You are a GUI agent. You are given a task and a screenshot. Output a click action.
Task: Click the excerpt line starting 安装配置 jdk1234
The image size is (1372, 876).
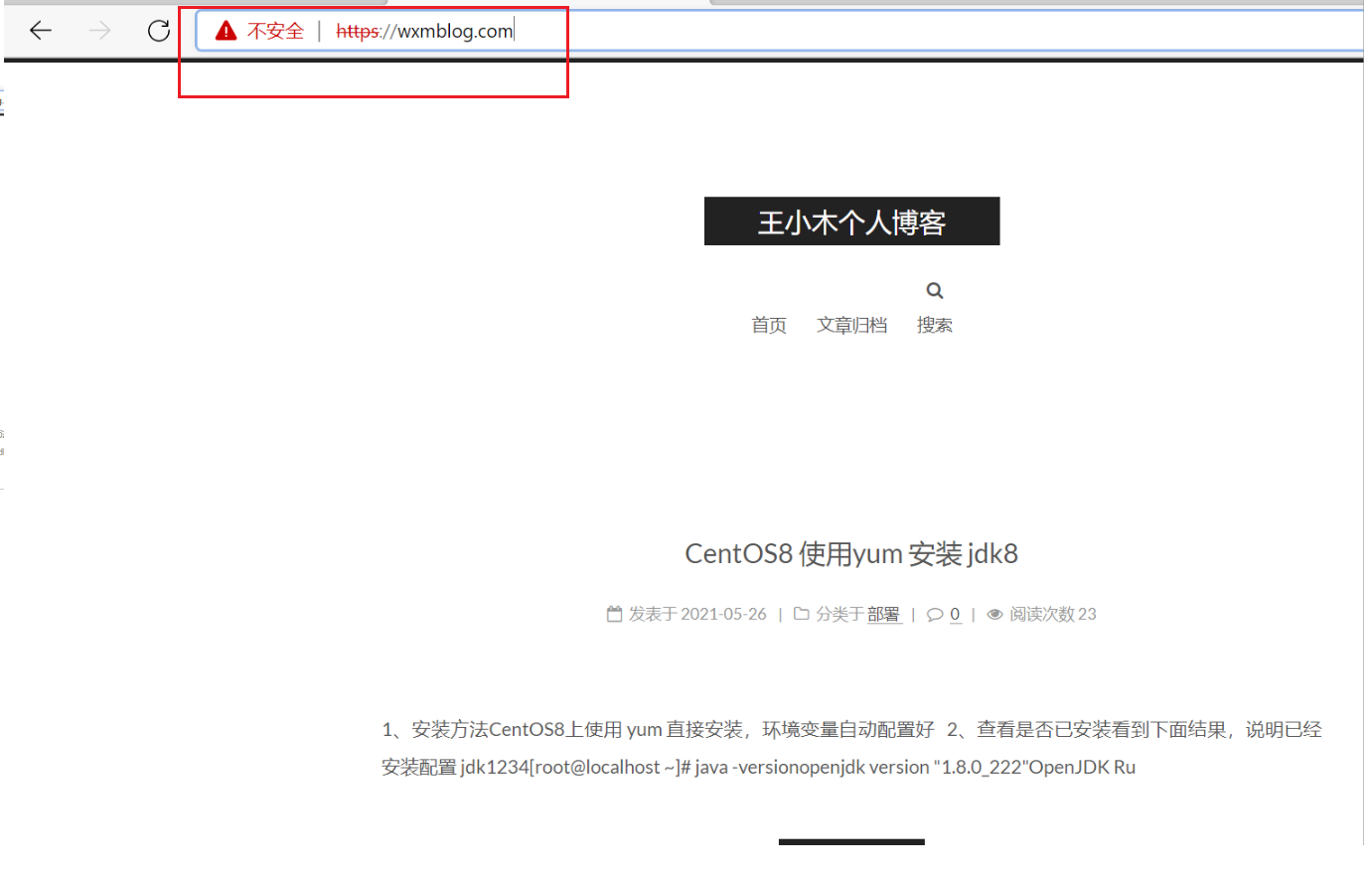pyautogui.click(x=758, y=767)
